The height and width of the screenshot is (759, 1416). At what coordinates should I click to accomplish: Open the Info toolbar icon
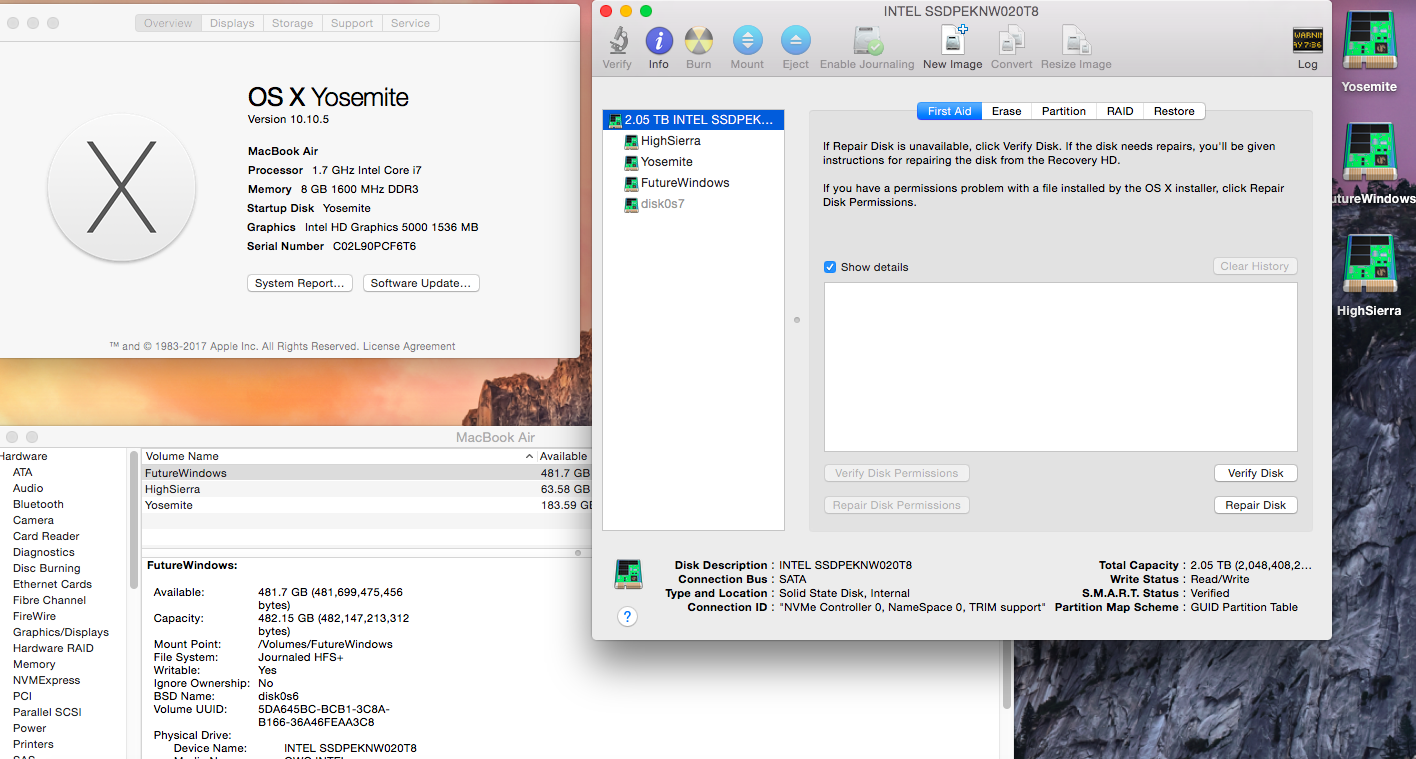(659, 41)
